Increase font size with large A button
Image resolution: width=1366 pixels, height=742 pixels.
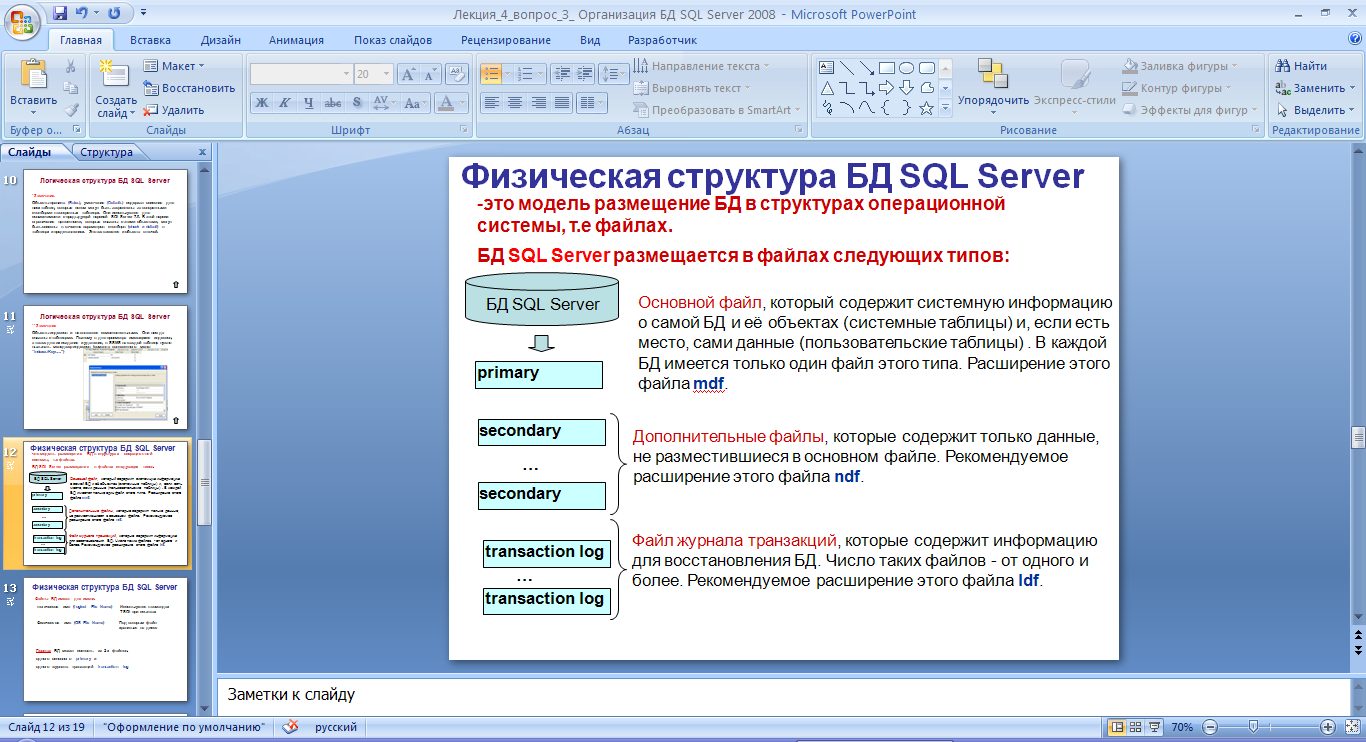pos(408,74)
